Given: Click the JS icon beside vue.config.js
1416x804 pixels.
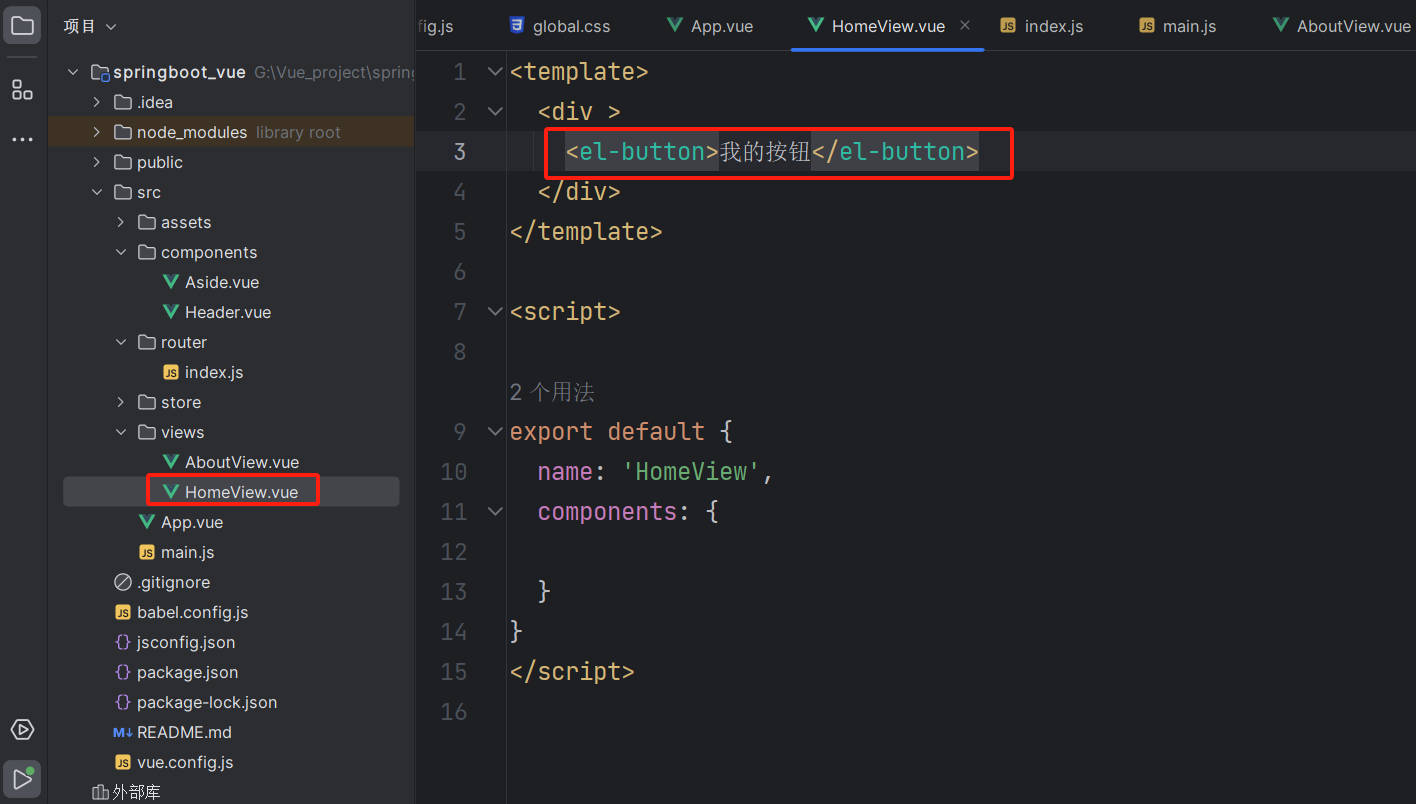Looking at the screenshot, I should point(123,762).
